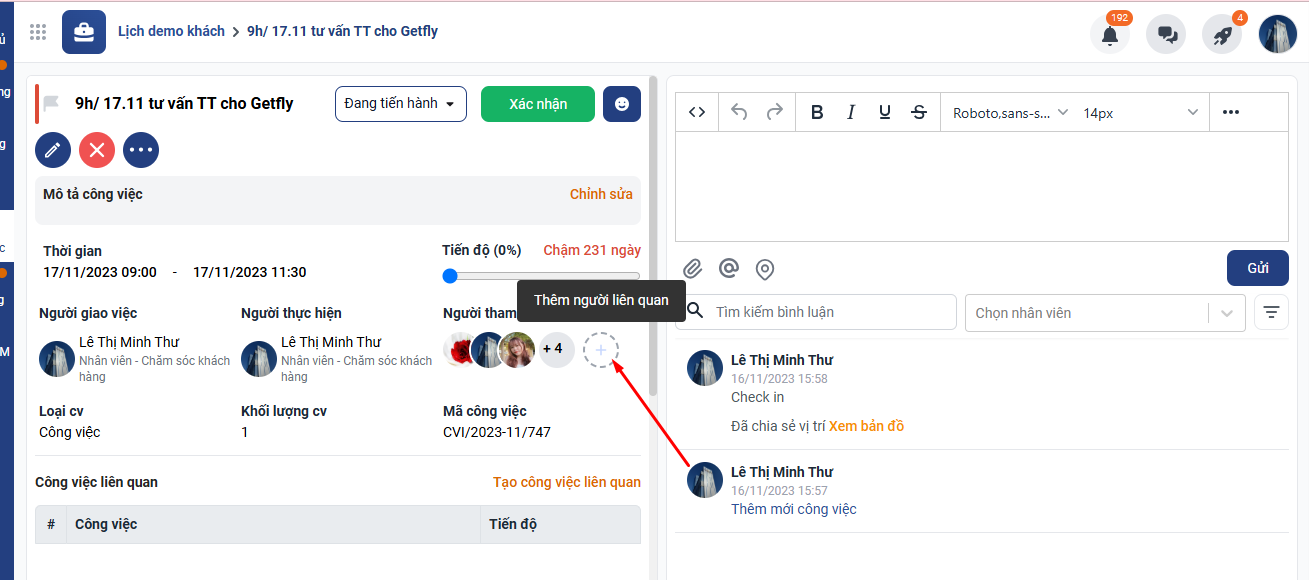Click the progress slider handle

pyautogui.click(x=450, y=276)
